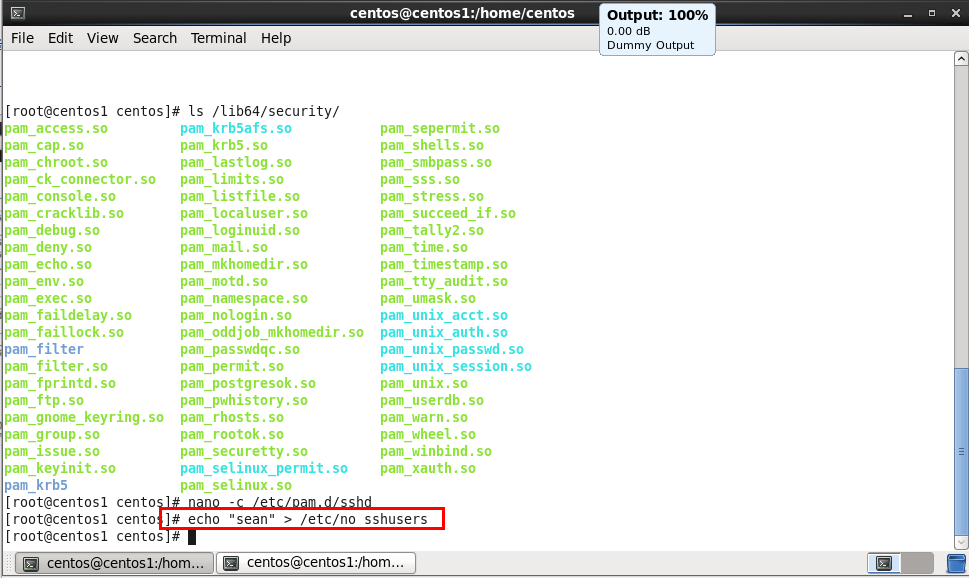
Task: Click the text pam_deny.so
Action: point(48,248)
